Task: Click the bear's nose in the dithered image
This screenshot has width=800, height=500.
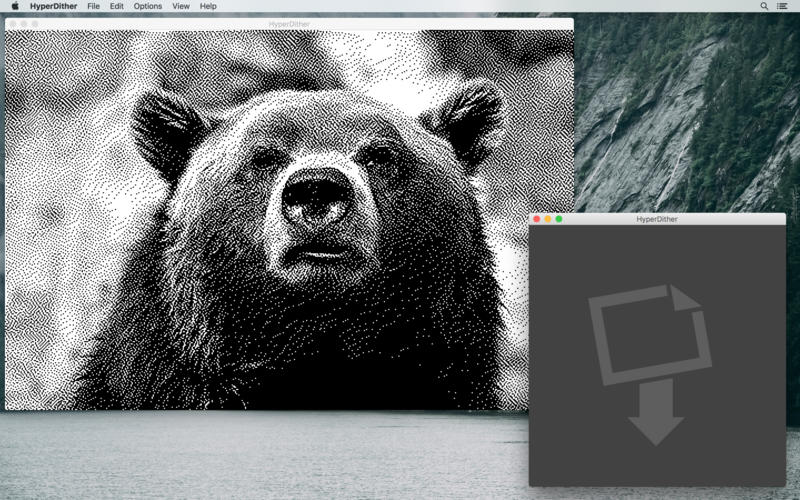Action: (x=314, y=196)
